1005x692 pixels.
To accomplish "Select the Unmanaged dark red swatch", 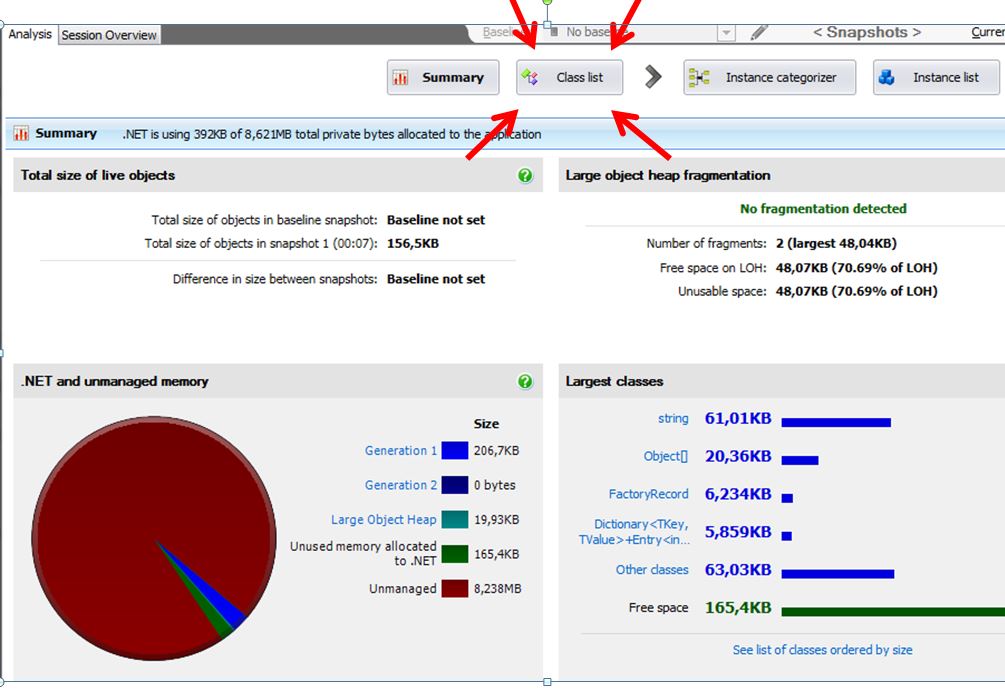I will (454, 589).
